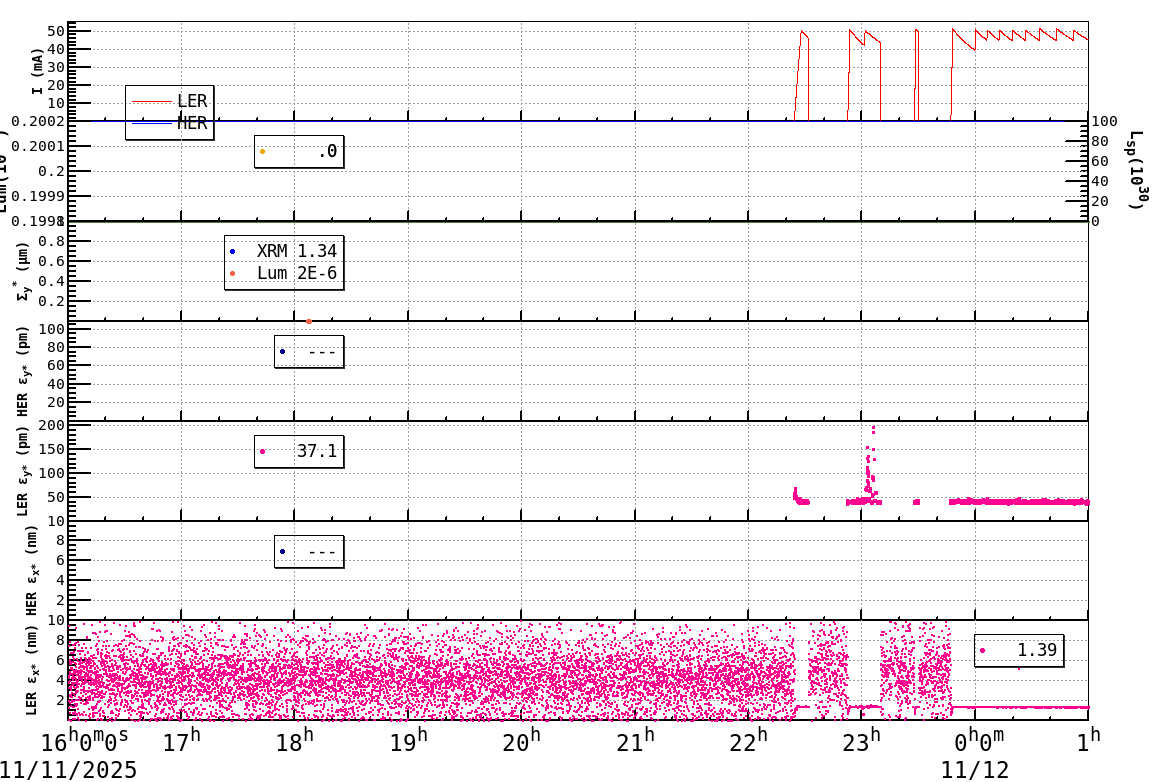Screen dimensions: 1160x782
Task: Click the 1h end time label
Action: tap(1088, 741)
